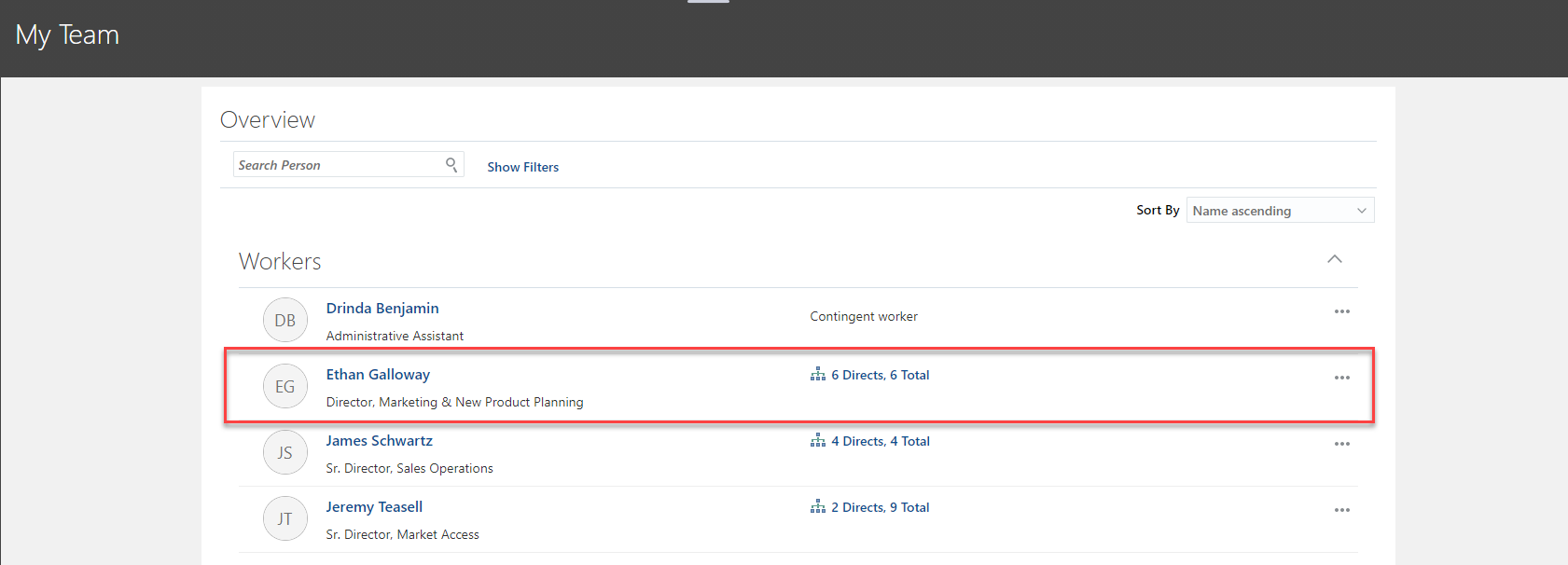
Task: View Ethan Galloway's 6 Directs, 6 Total
Action: [x=881, y=375]
